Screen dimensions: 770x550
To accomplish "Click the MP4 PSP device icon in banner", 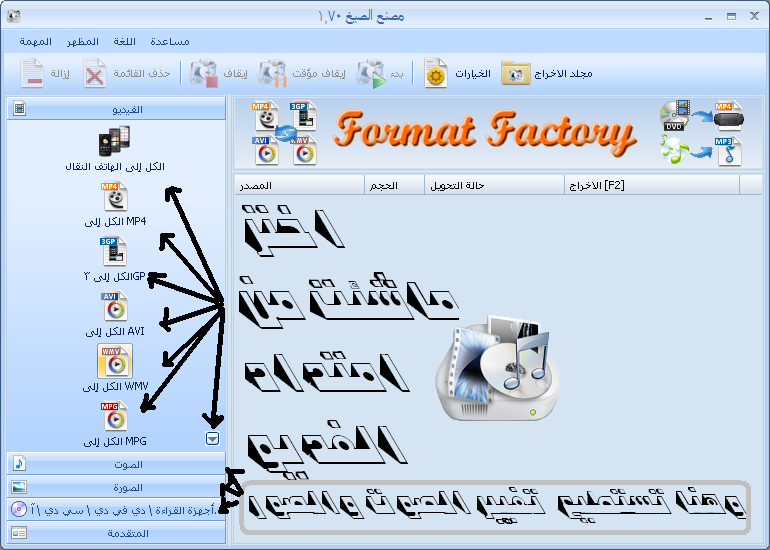I will pyautogui.click(x=728, y=116).
